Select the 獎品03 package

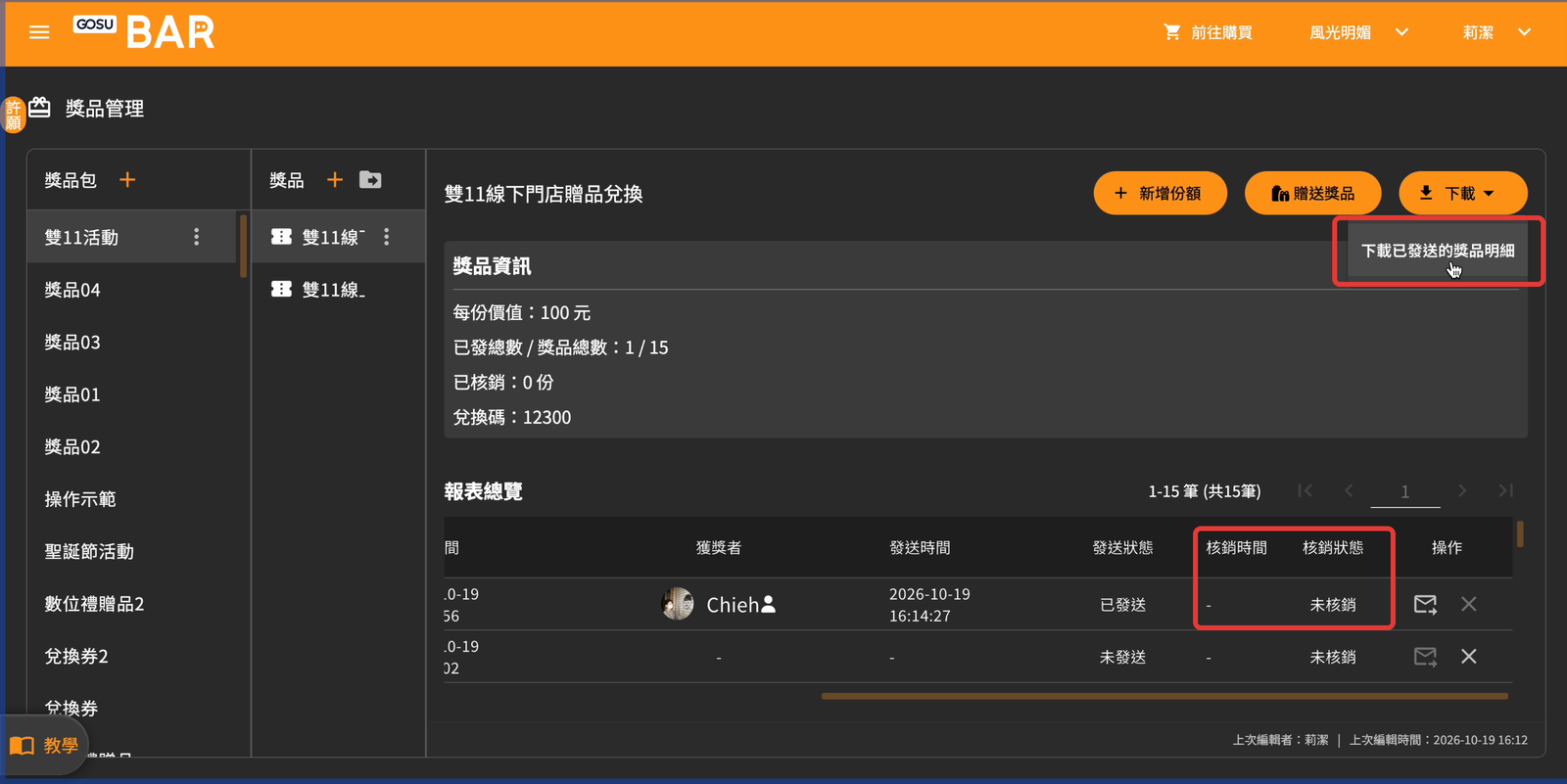coord(132,343)
